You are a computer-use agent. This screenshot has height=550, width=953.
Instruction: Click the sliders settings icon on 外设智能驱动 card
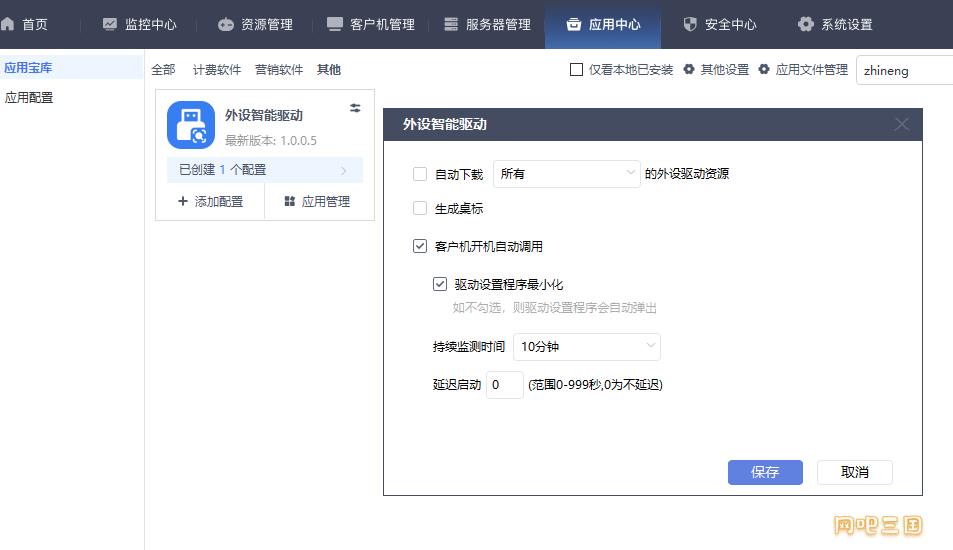tap(355, 108)
